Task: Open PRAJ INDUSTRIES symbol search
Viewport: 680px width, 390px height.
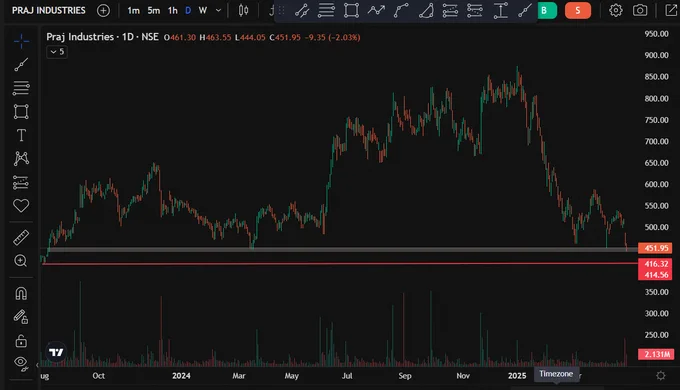Action: [x=49, y=10]
